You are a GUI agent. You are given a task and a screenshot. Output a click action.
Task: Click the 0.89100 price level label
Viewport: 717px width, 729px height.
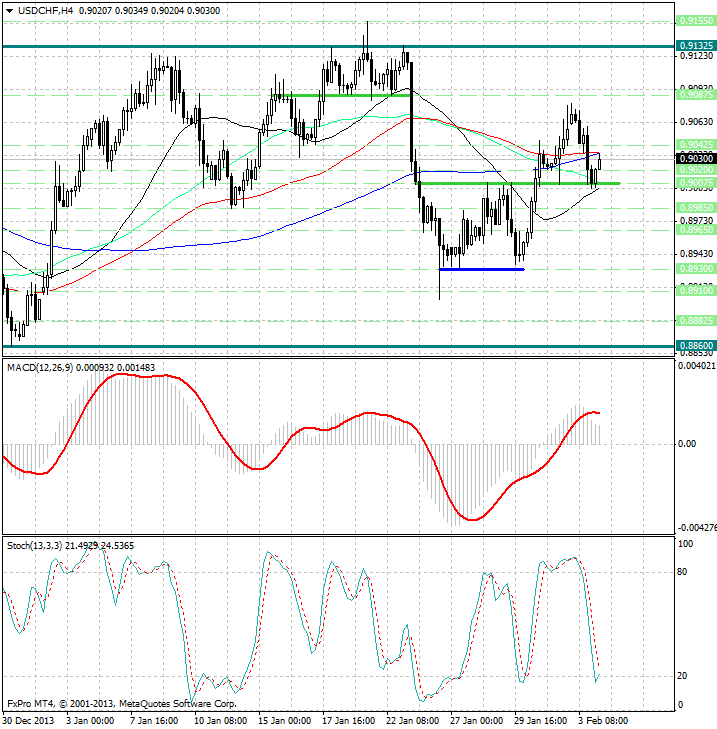pos(696,291)
